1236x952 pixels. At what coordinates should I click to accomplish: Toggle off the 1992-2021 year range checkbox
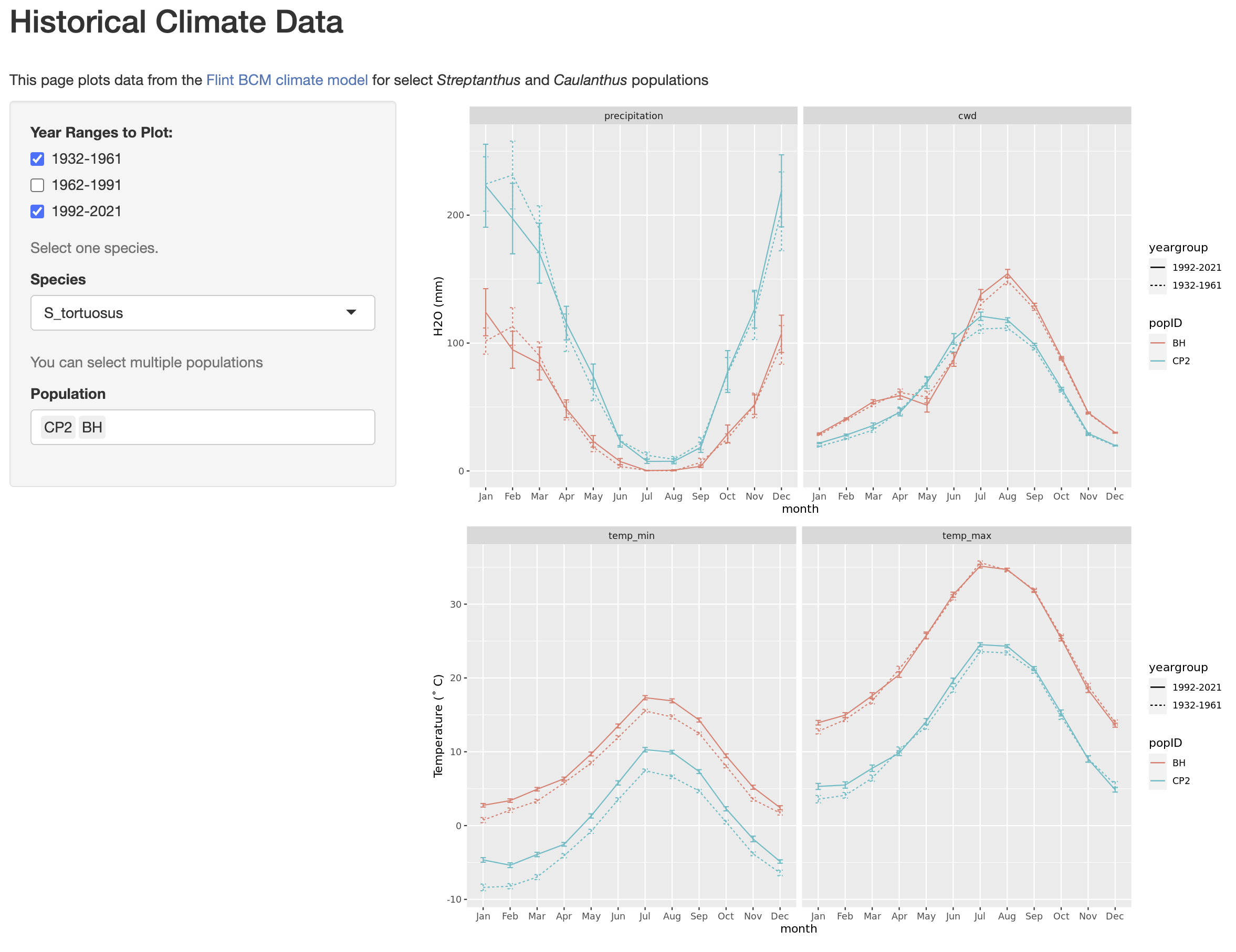point(37,211)
